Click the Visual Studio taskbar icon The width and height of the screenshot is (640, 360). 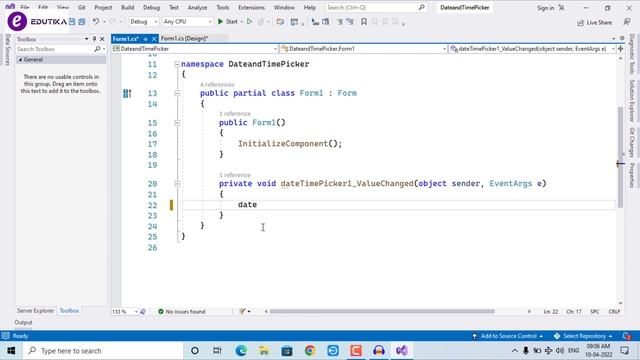click(402, 351)
